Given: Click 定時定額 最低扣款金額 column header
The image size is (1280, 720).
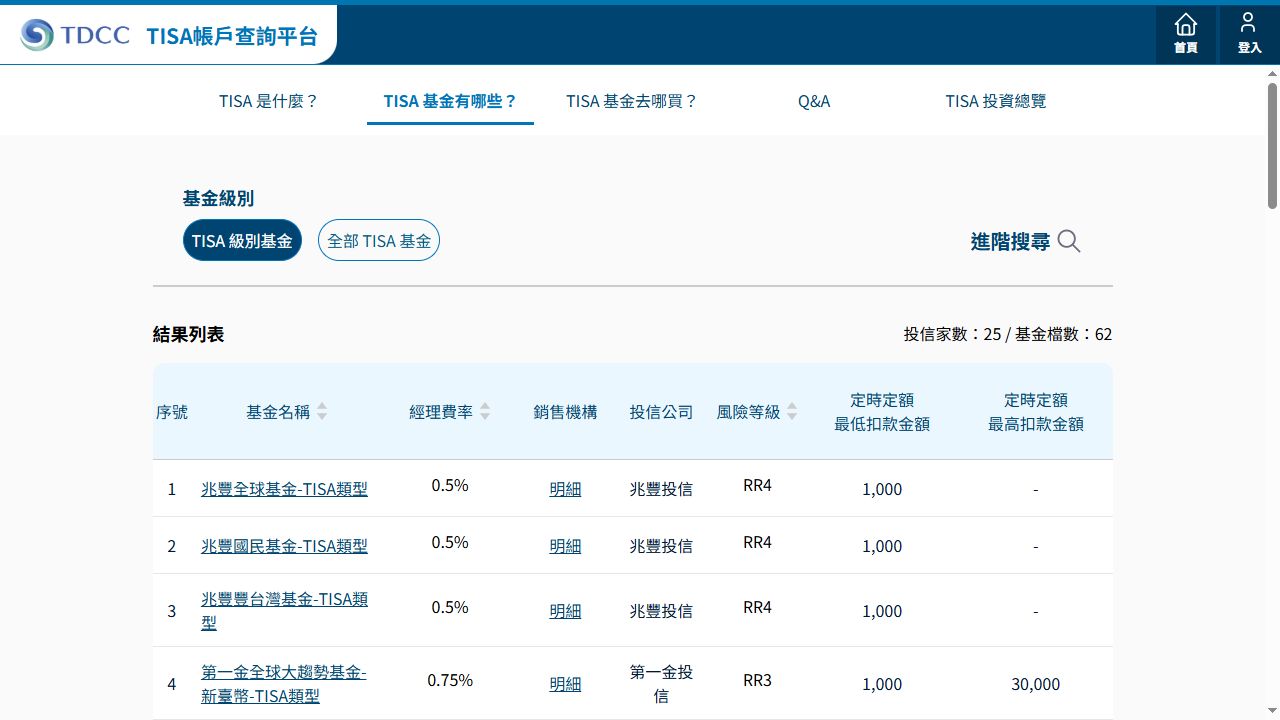Looking at the screenshot, I should [882, 412].
